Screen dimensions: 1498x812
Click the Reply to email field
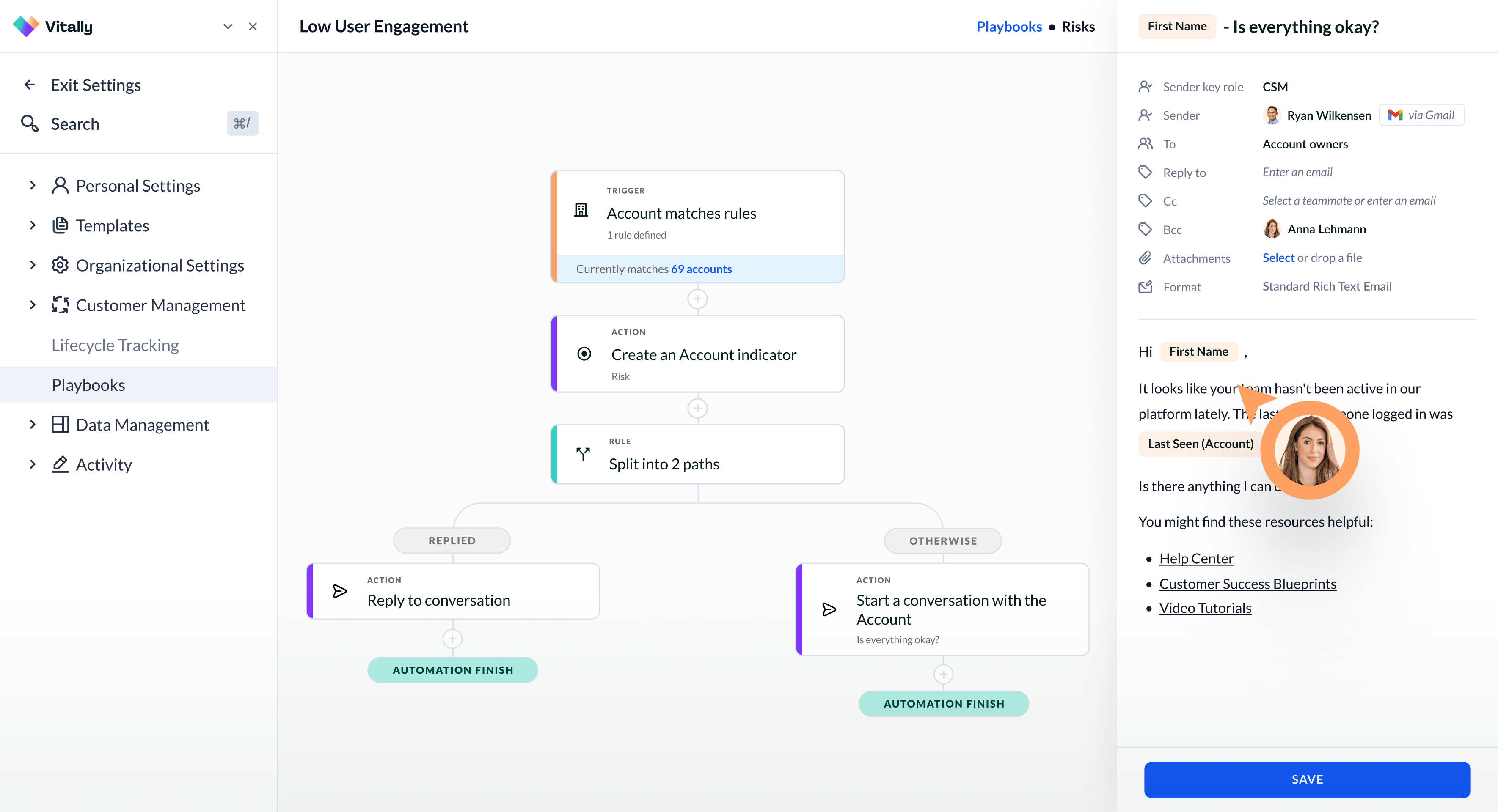[1297, 172]
